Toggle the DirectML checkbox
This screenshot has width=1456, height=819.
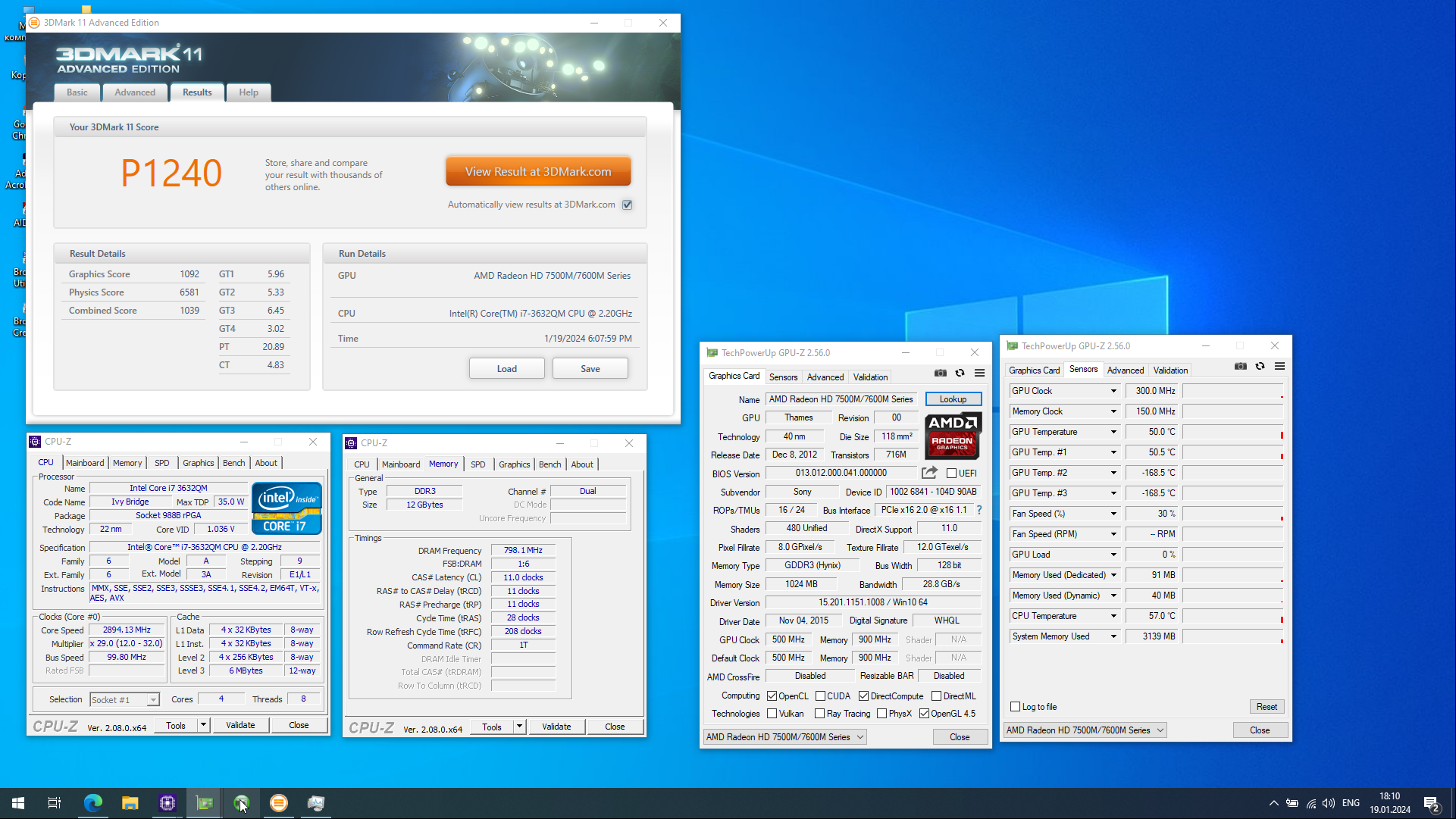(936, 696)
